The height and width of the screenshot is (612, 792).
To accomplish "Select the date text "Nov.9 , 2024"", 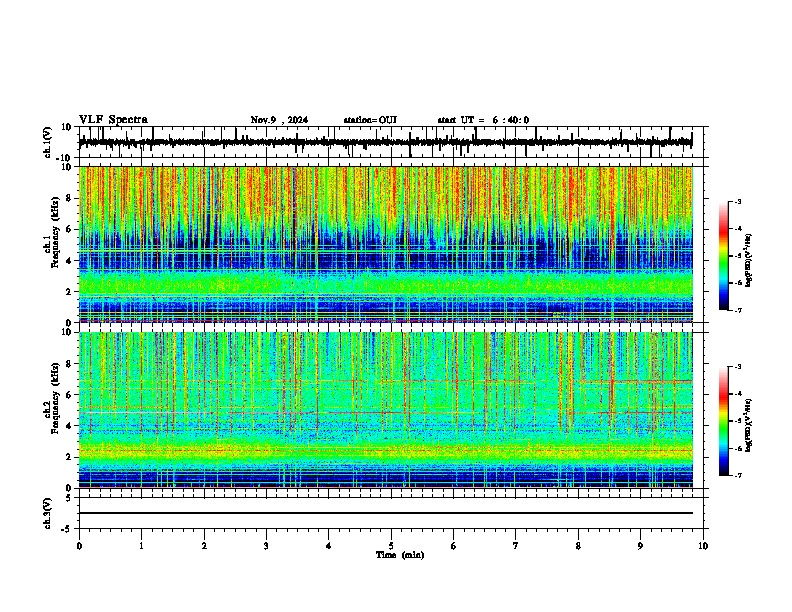I will [x=279, y=120].
